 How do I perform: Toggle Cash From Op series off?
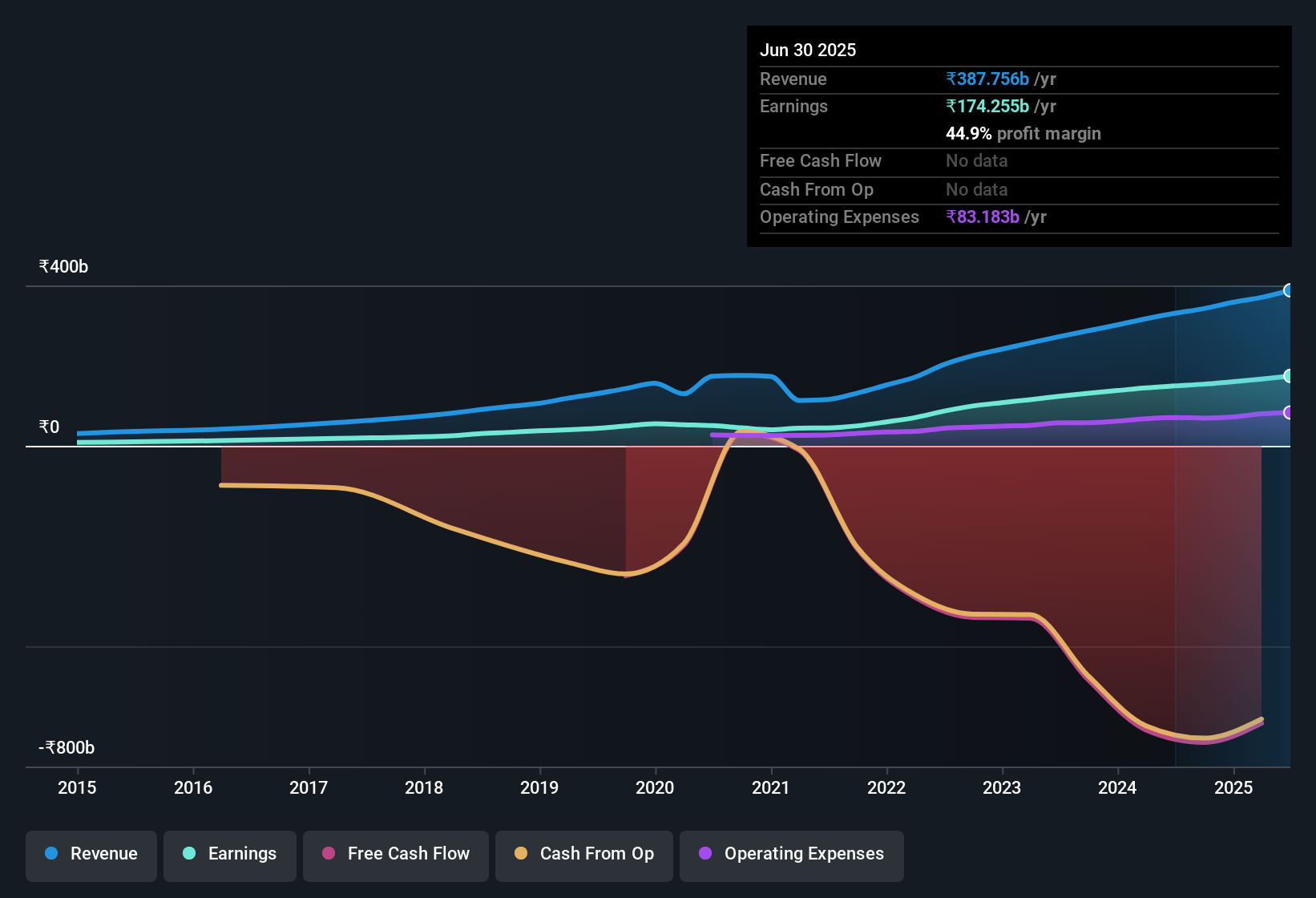click(583, 855)
